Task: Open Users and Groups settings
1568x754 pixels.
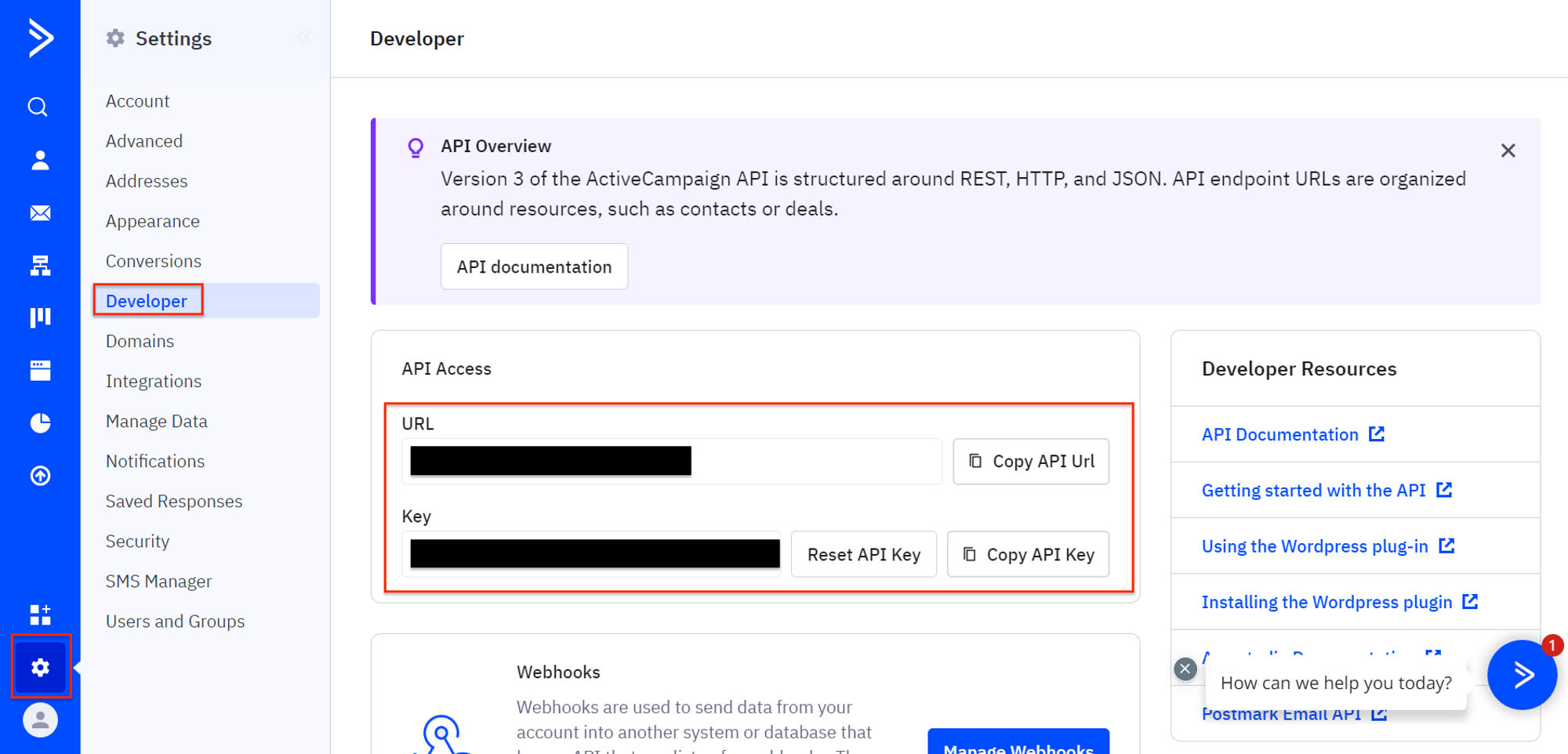Action: pos(176,621)
